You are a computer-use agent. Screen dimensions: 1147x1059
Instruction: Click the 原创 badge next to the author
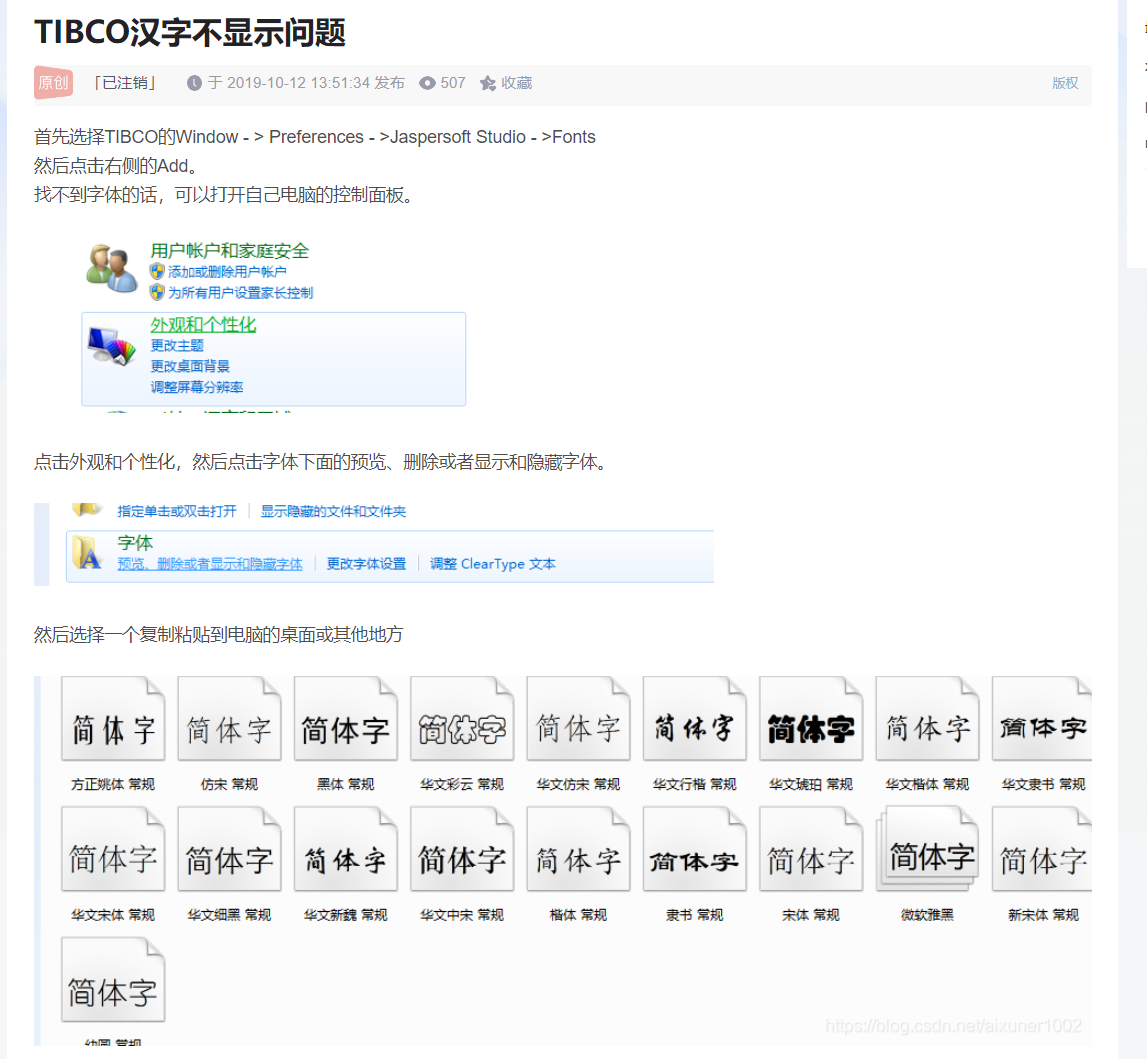53,83
